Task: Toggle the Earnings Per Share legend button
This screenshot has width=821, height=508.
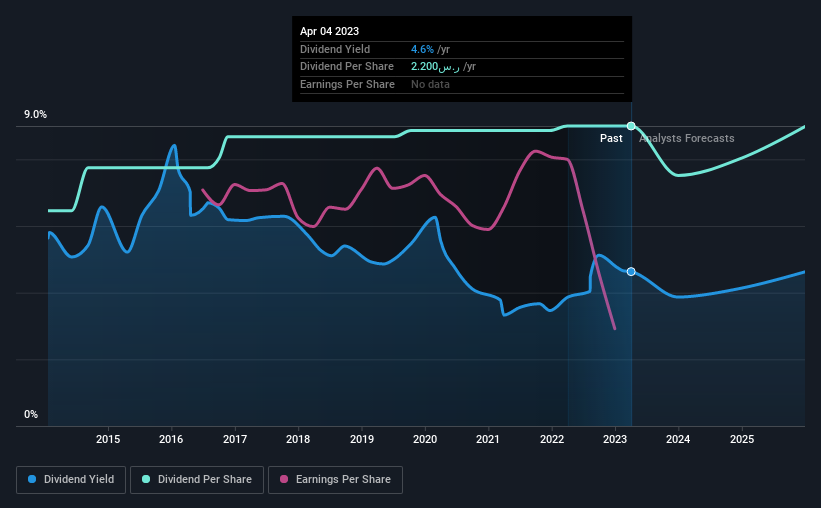Action: (x=335, y=480)
